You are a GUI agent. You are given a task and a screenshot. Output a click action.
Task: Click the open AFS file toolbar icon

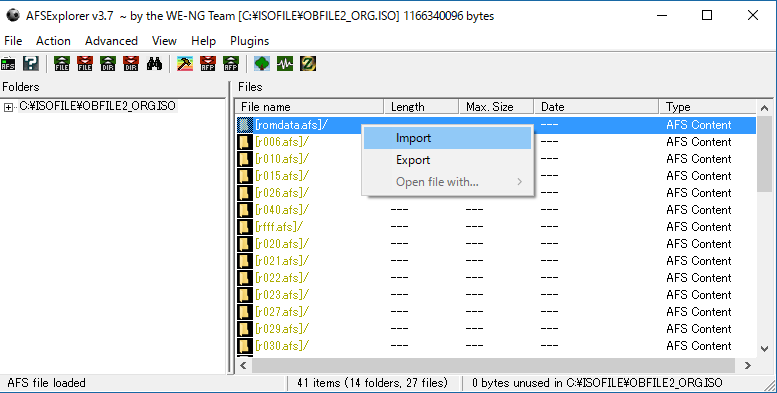click(x=8, y=63)
